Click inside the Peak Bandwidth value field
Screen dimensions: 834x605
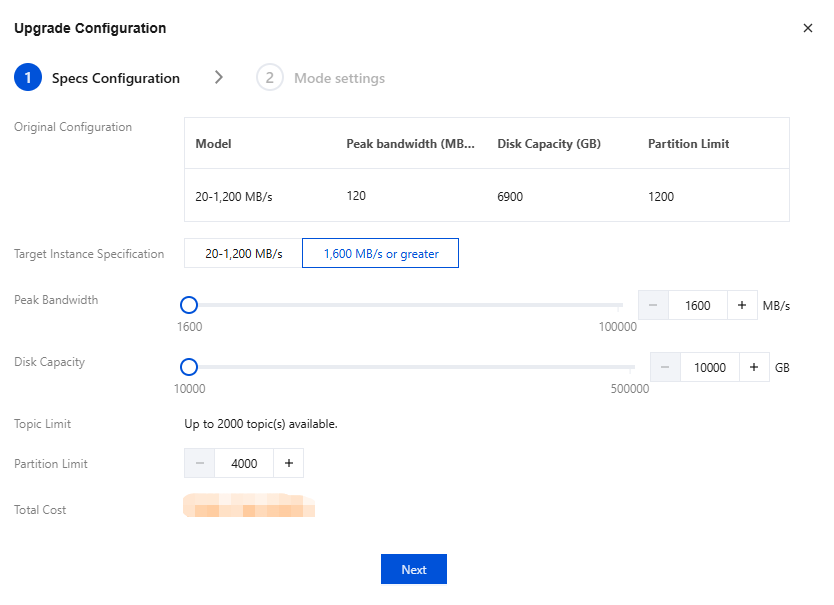(697, 305)
